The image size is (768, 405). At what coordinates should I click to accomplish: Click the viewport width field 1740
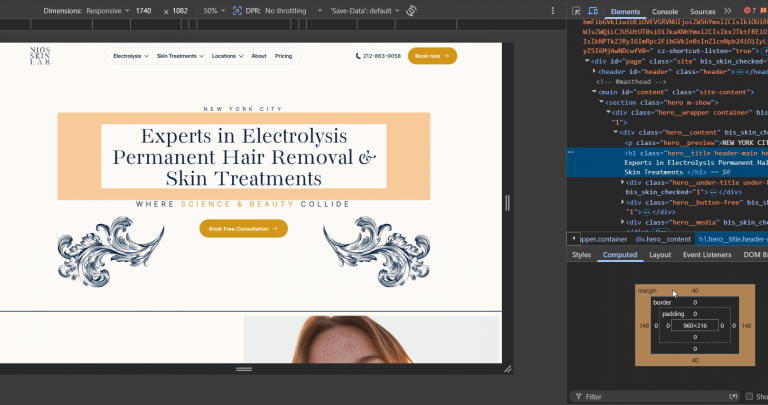(144, 11)
